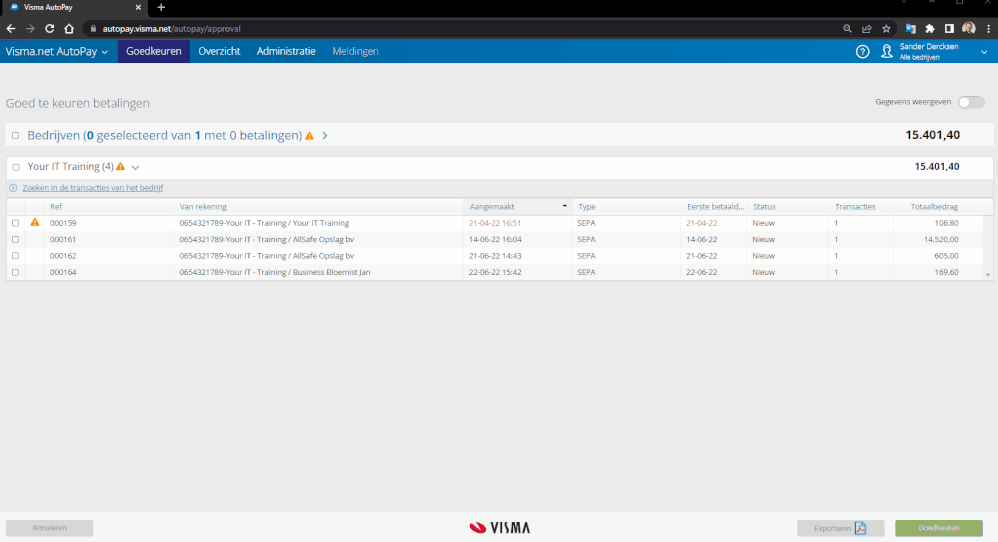The height and width of the screenshot is (542, 998).
Task: Open the extensions puzzle icon
Action: pyautogui.click(x=930, y=29)
